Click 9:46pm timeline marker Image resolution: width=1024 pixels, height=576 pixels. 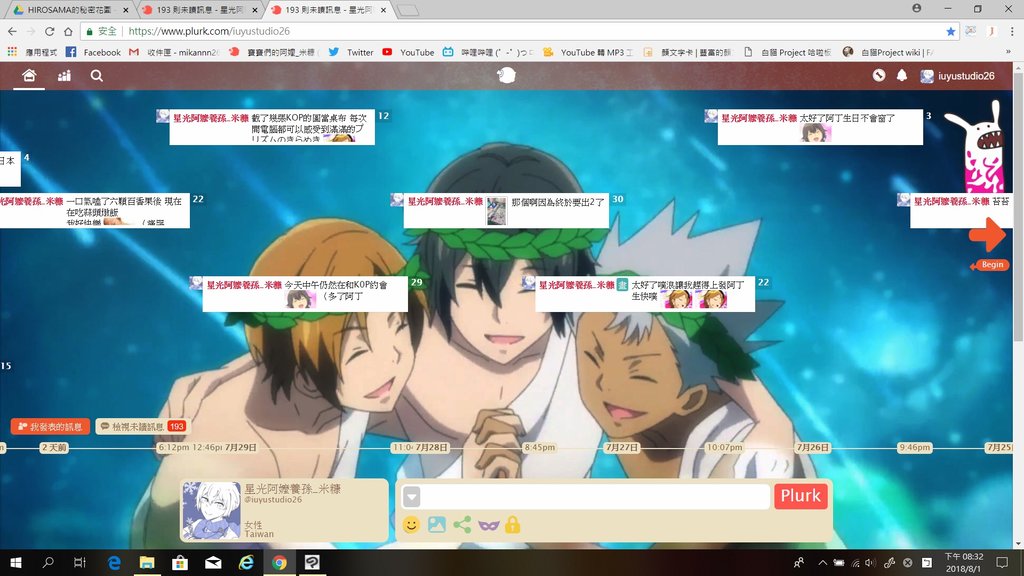[914, 447]
